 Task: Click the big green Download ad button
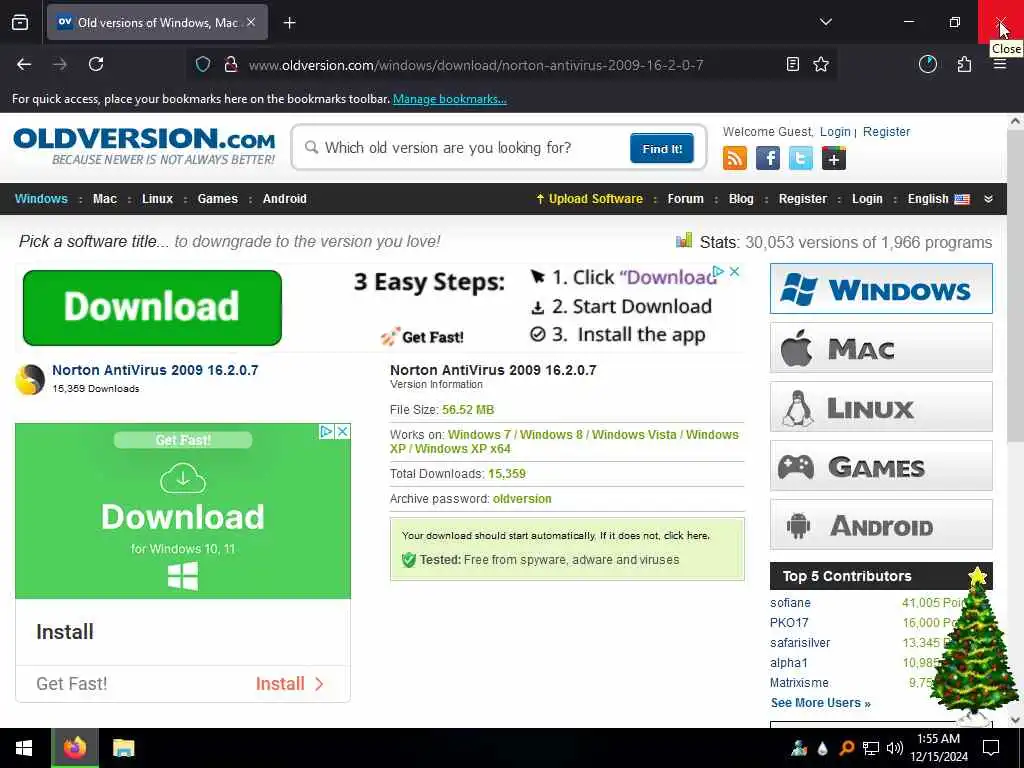(152, 308)
